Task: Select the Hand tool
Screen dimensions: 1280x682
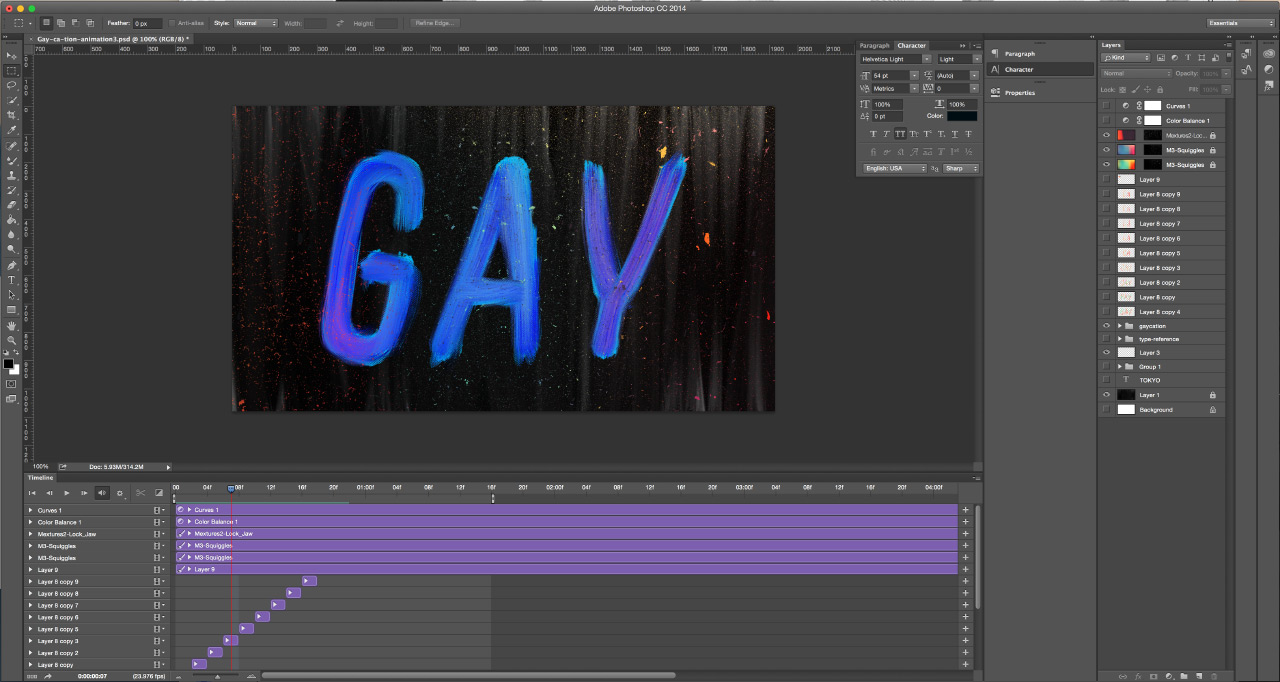Action: pos(12,325)
